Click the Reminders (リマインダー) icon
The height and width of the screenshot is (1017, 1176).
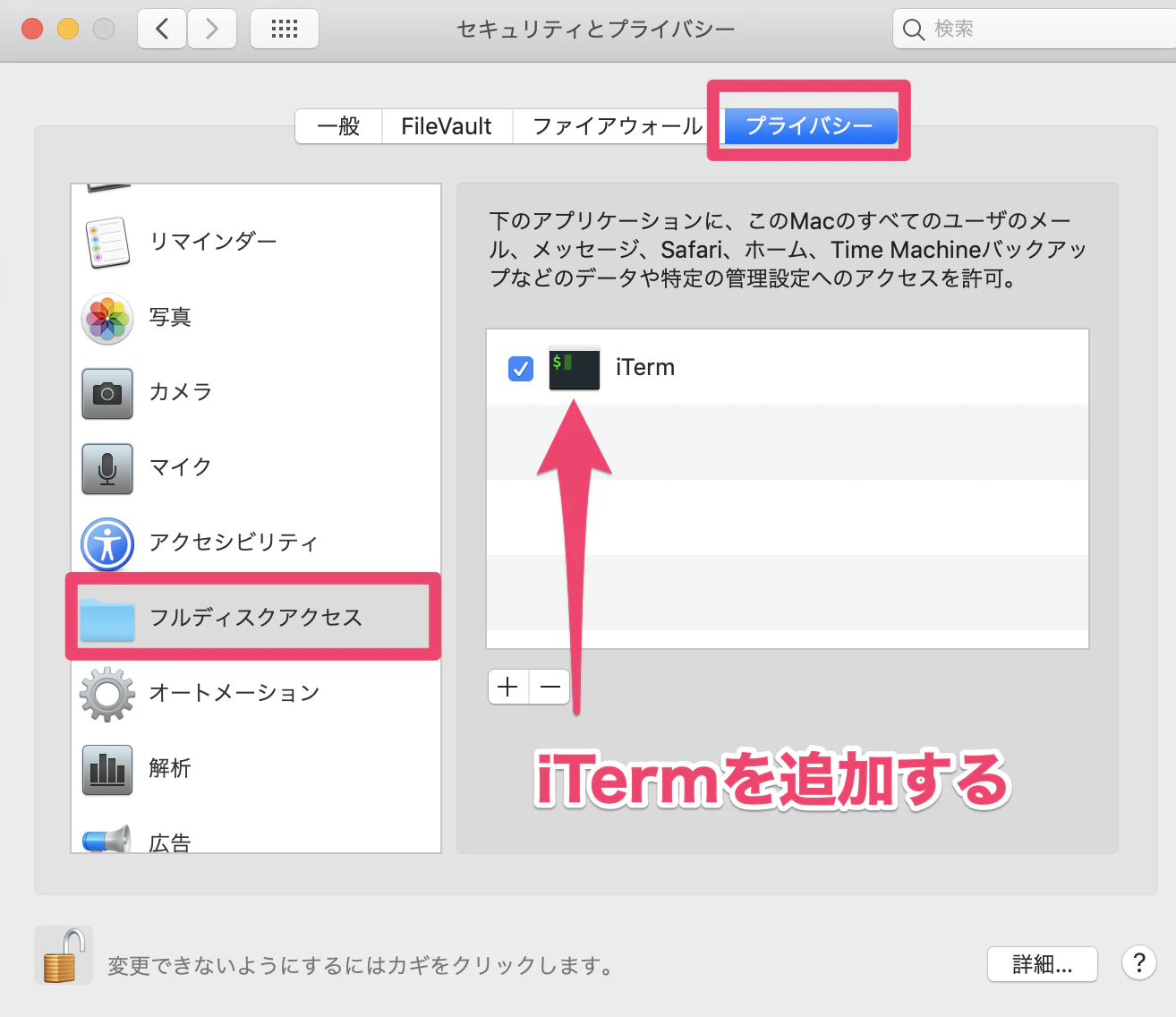coord(107,242)
